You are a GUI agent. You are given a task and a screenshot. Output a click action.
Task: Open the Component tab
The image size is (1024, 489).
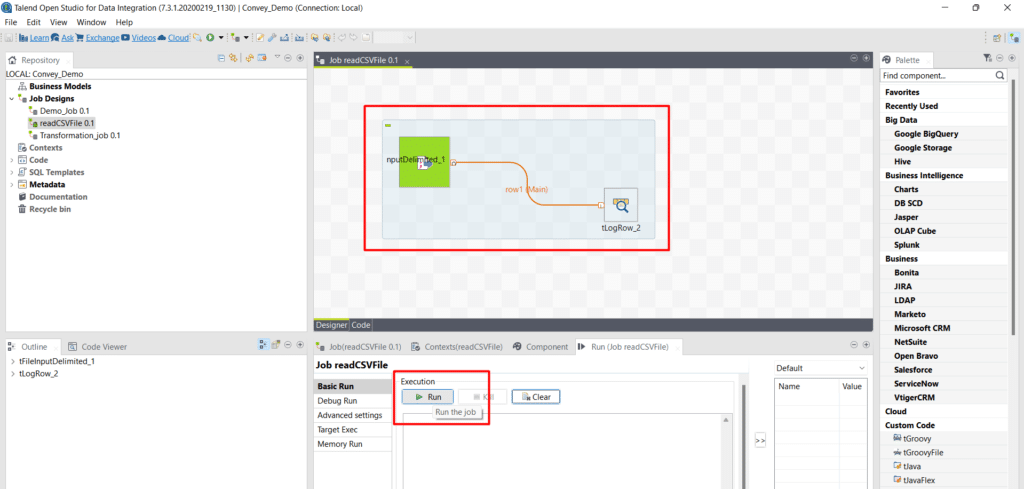click(541, 347)
